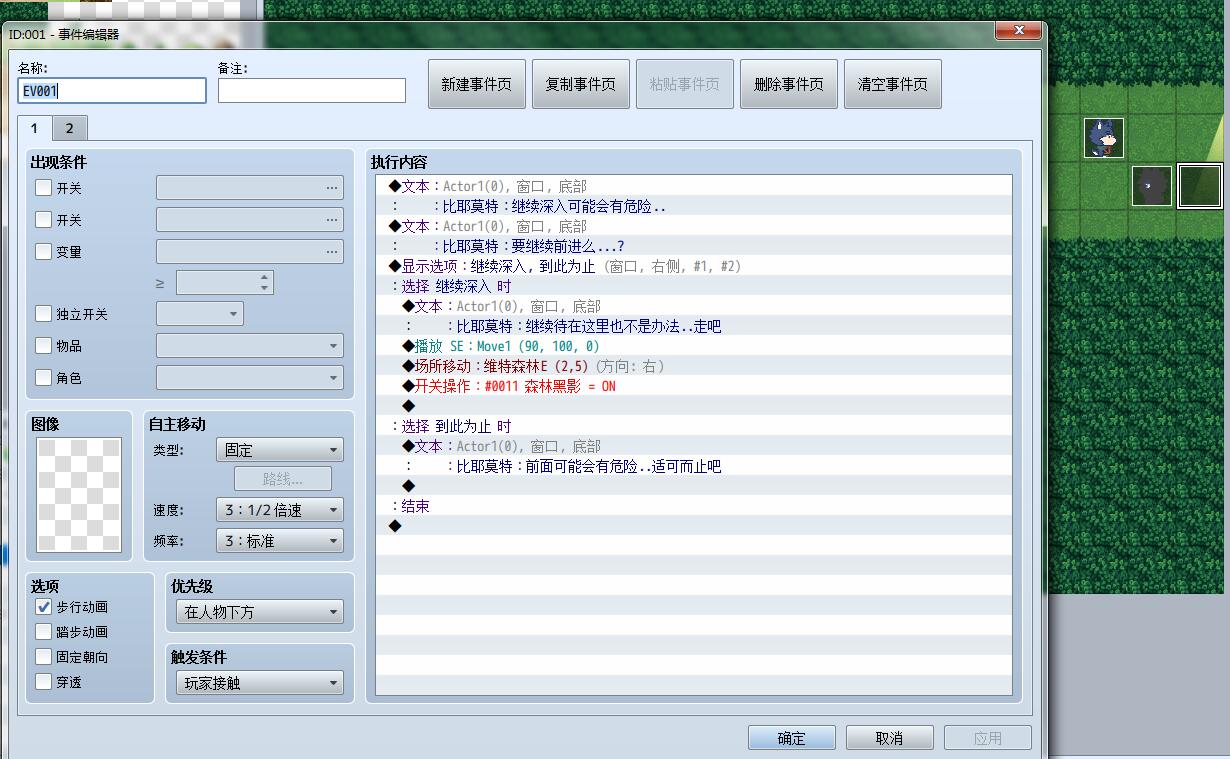The height and width of the screenshot is (759, 1230).
Task: Open the 类型 dropdown showing 固定
Action: click(x=280, y=450)
